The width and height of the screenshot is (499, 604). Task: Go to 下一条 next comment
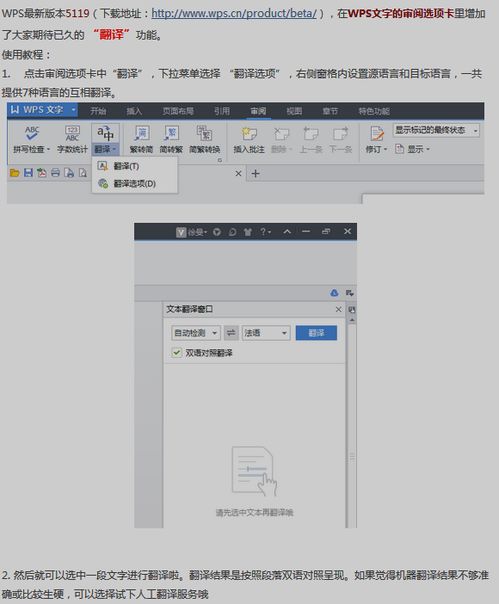click(x=340, y=139)
